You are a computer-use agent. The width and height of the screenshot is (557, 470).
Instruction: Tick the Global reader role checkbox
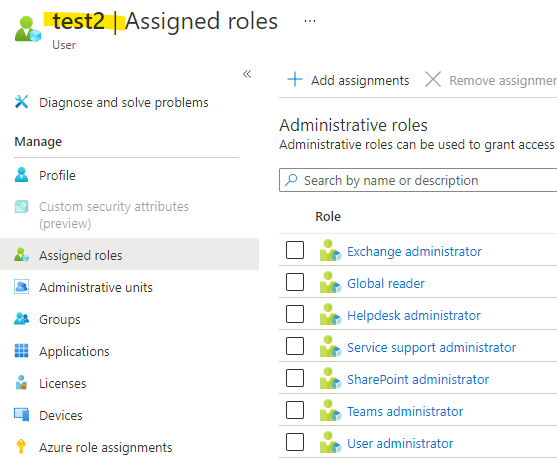(295, 282)
